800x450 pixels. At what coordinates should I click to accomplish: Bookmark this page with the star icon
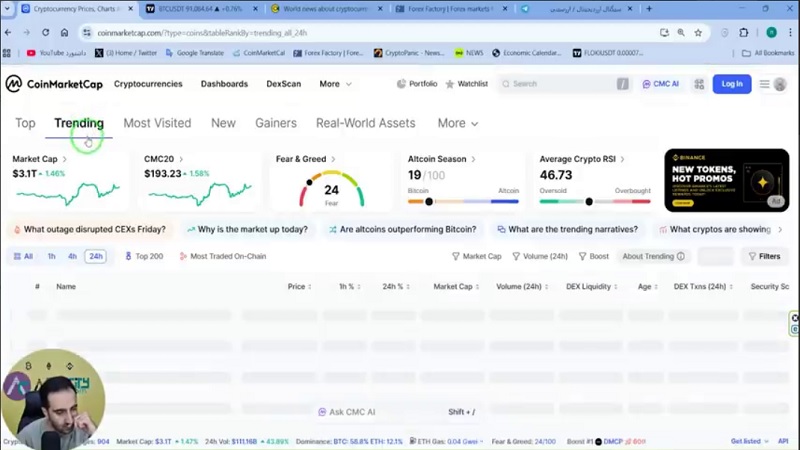(x=698, y=32)
